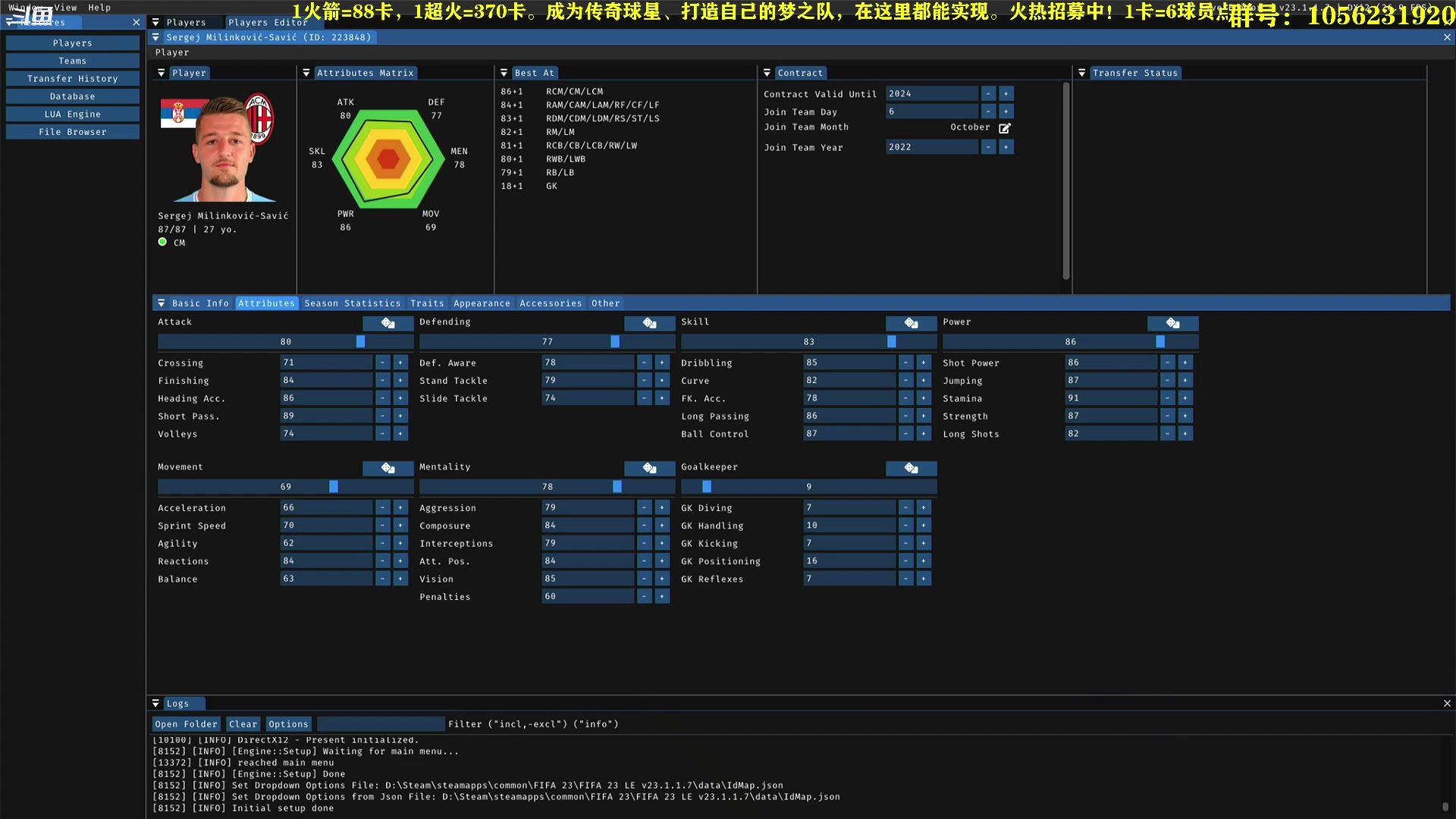1456x819 pixels.
Task: Increase Crossing value with plus button
Action: (400, 362)
